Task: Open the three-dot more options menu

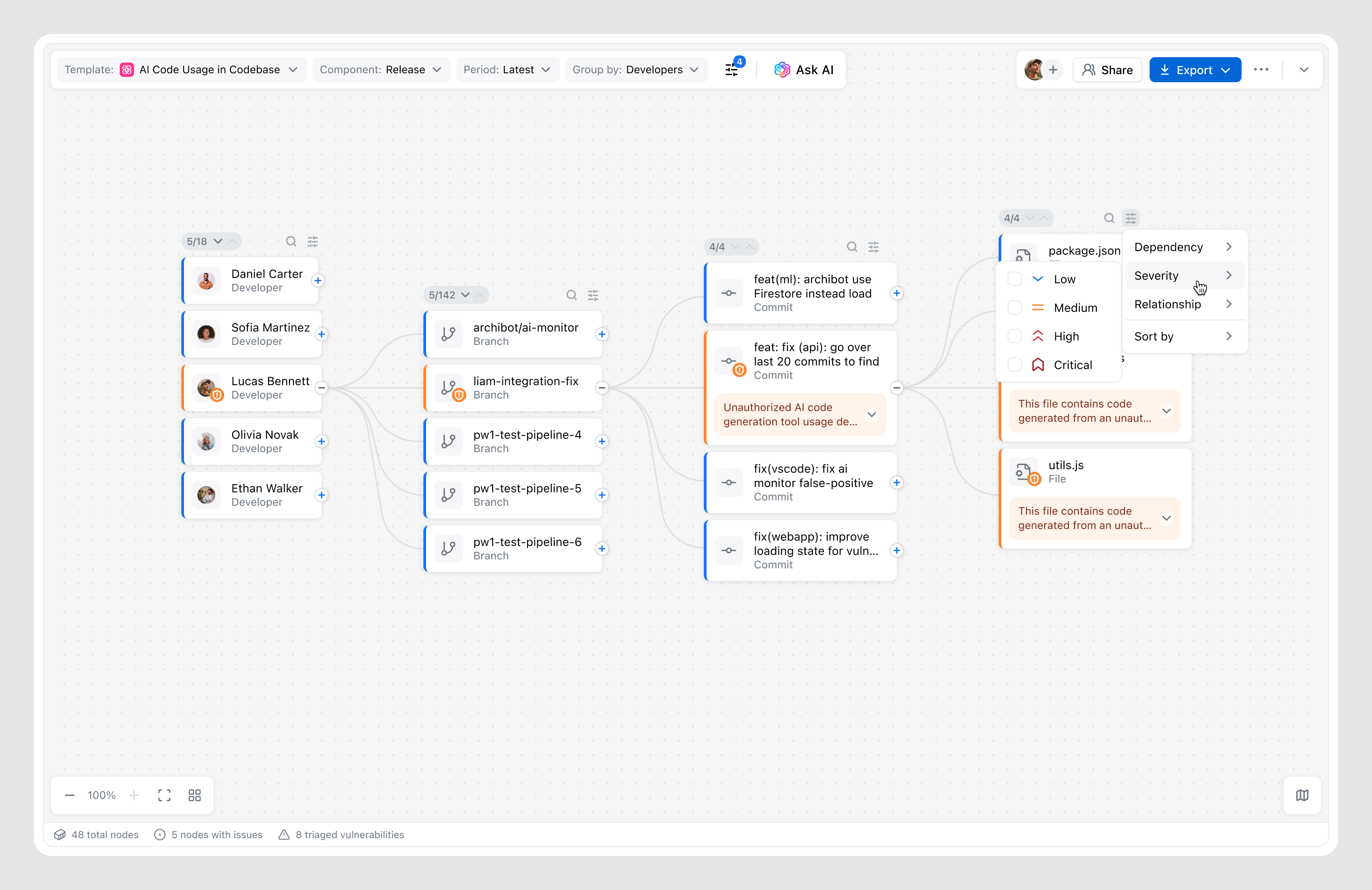Action: (x=1261, y=70)
